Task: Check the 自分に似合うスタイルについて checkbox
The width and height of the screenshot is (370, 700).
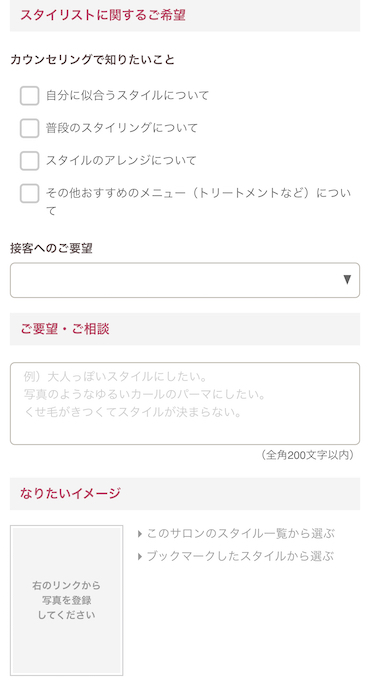Action: click(29, 96)
